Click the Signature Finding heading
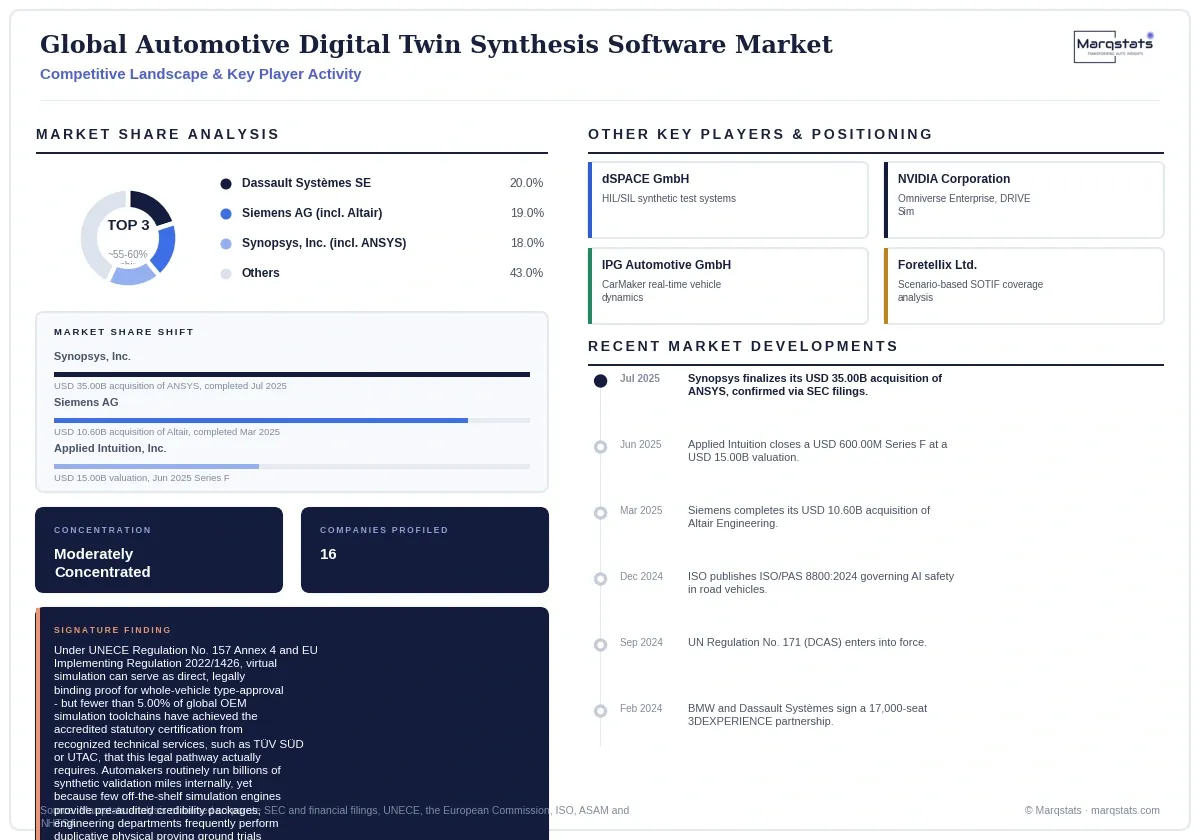 click(x=113, y=630)
